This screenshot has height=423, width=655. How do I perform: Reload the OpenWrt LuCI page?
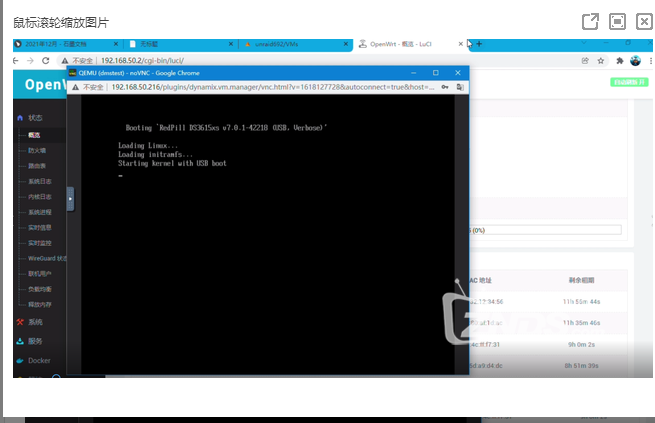tap(46, 61)
